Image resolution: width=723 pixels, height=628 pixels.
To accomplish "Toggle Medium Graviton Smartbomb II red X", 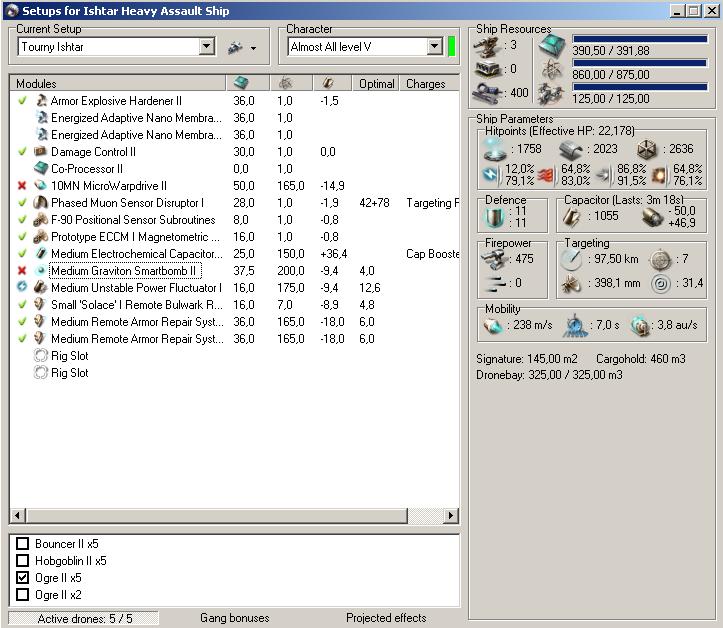I will [22, 270].
